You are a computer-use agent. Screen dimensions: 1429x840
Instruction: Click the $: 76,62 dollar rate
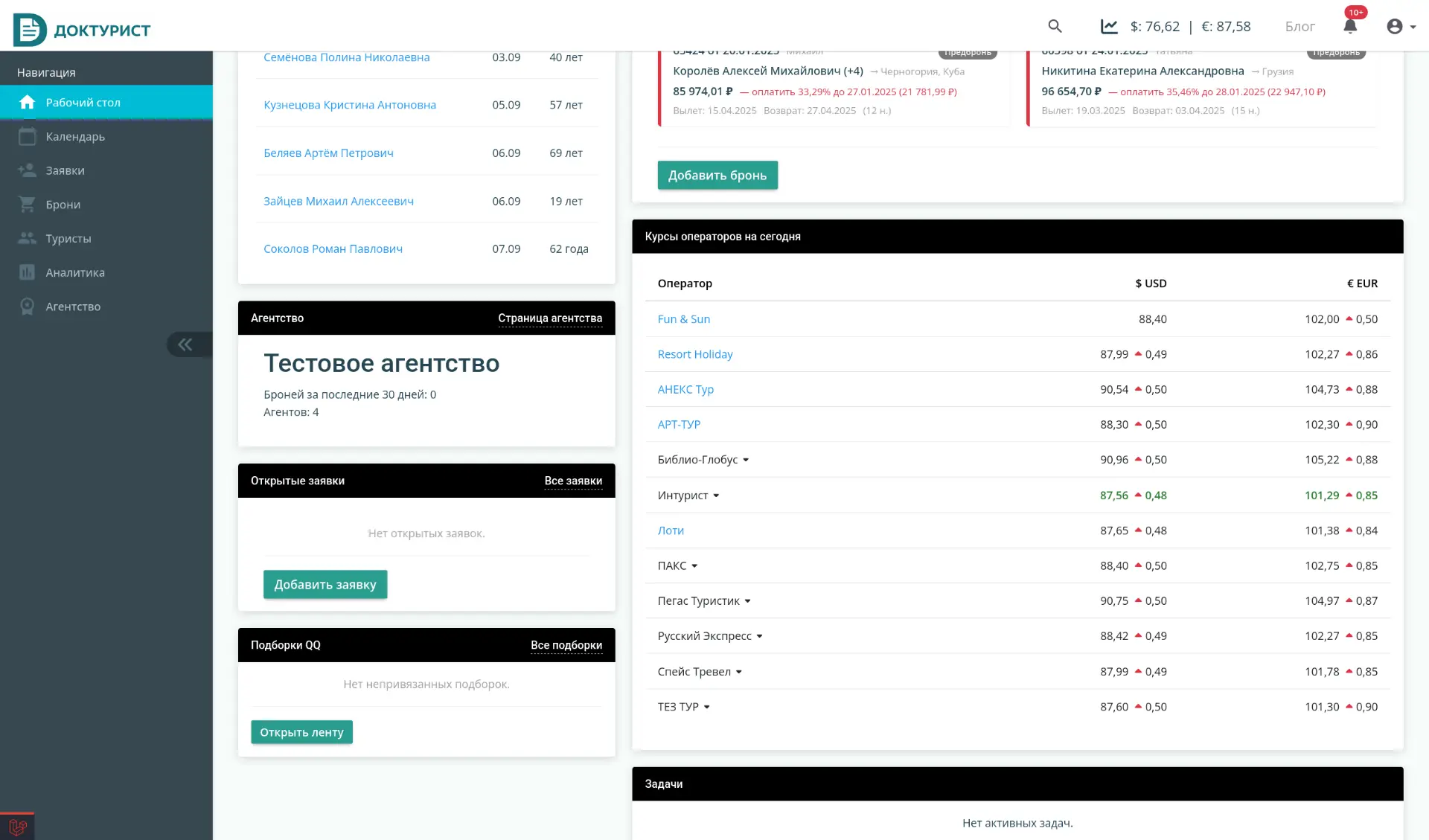pos(1154,27)
